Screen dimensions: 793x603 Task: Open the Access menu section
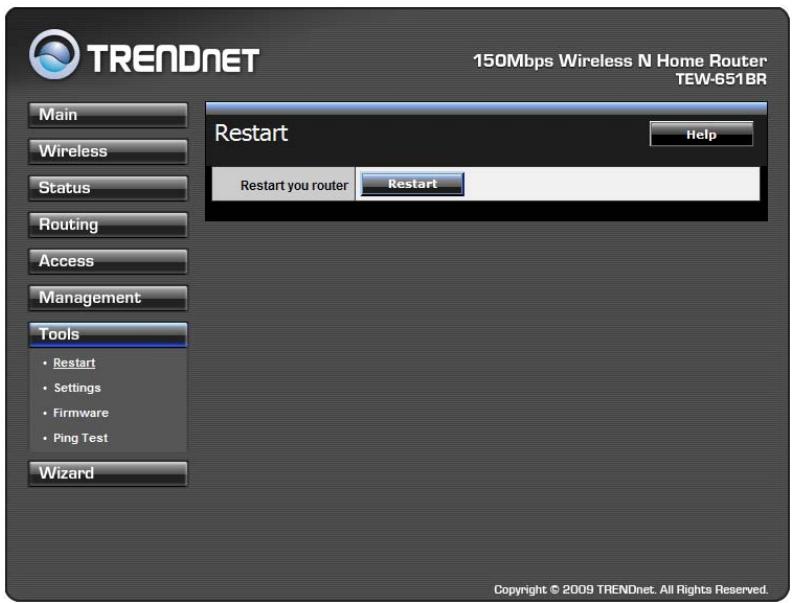(x=108, y=261)
